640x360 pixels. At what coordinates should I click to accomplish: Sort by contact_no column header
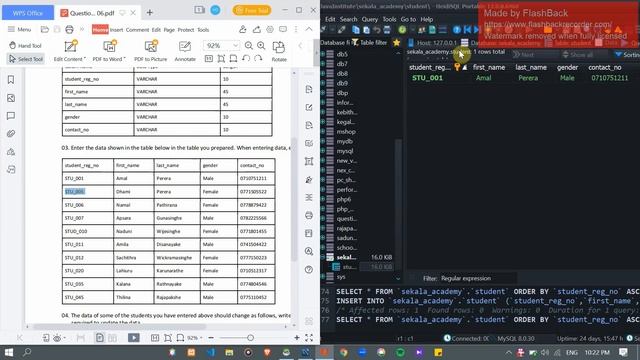[x=604, y=67]
